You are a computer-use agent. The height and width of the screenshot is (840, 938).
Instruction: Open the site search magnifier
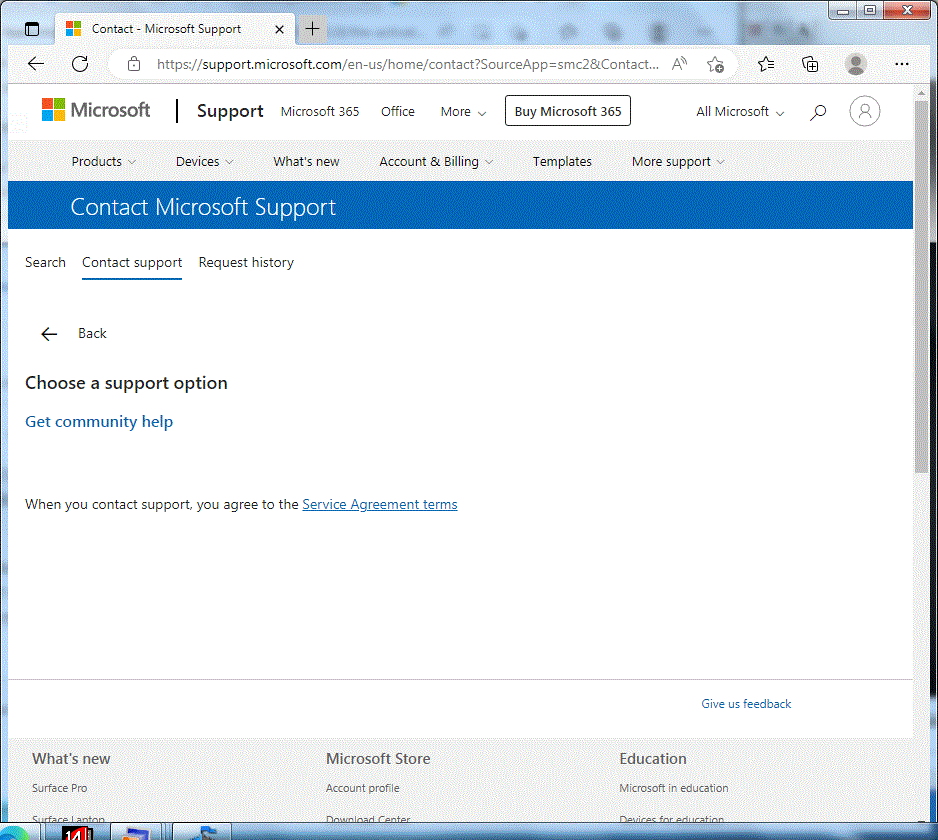pos(818,112)
